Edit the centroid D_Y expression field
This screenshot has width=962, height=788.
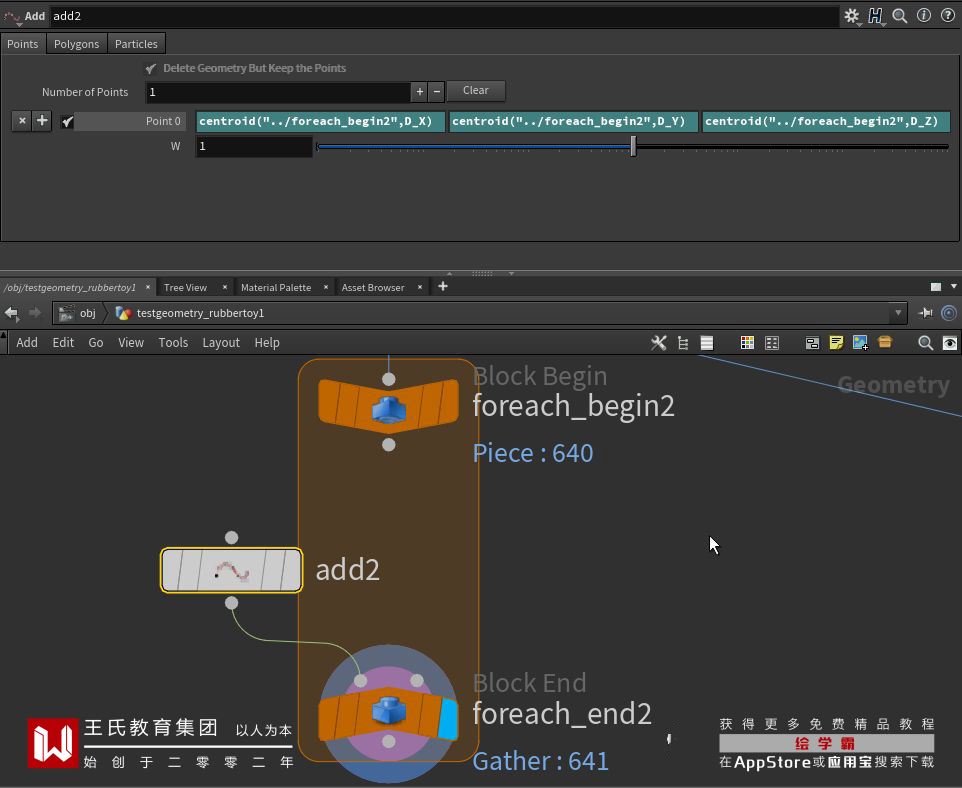click(x=574, y=122)
